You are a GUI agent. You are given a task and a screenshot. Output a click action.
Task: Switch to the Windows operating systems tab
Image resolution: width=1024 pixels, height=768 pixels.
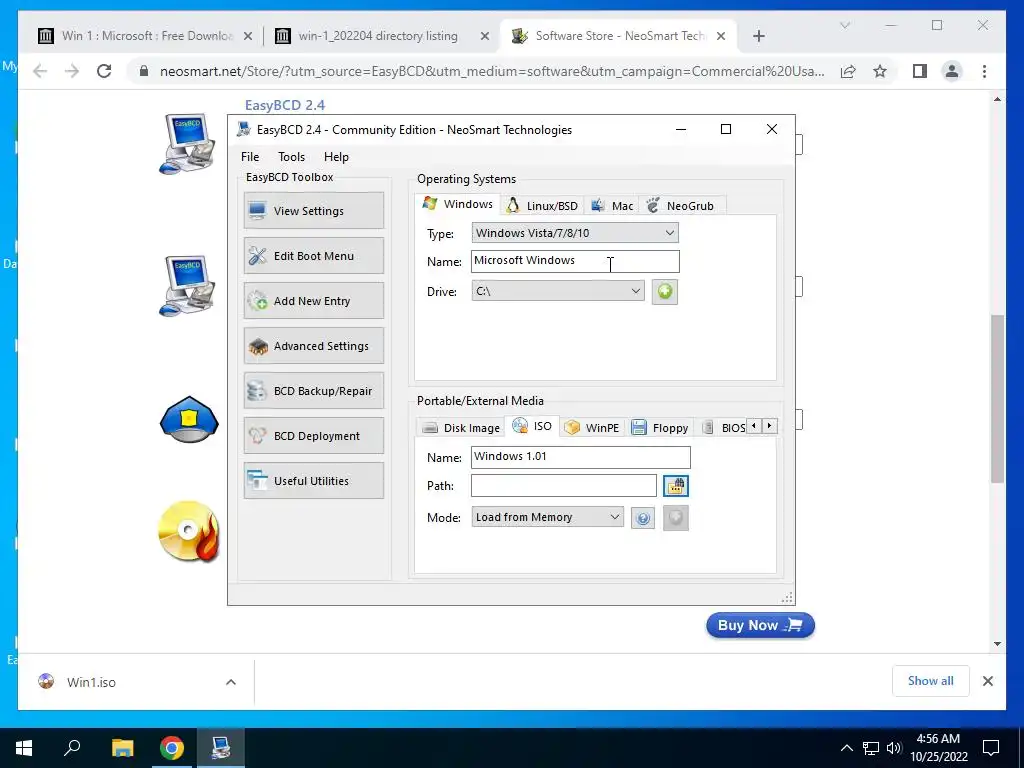point(458,204)
